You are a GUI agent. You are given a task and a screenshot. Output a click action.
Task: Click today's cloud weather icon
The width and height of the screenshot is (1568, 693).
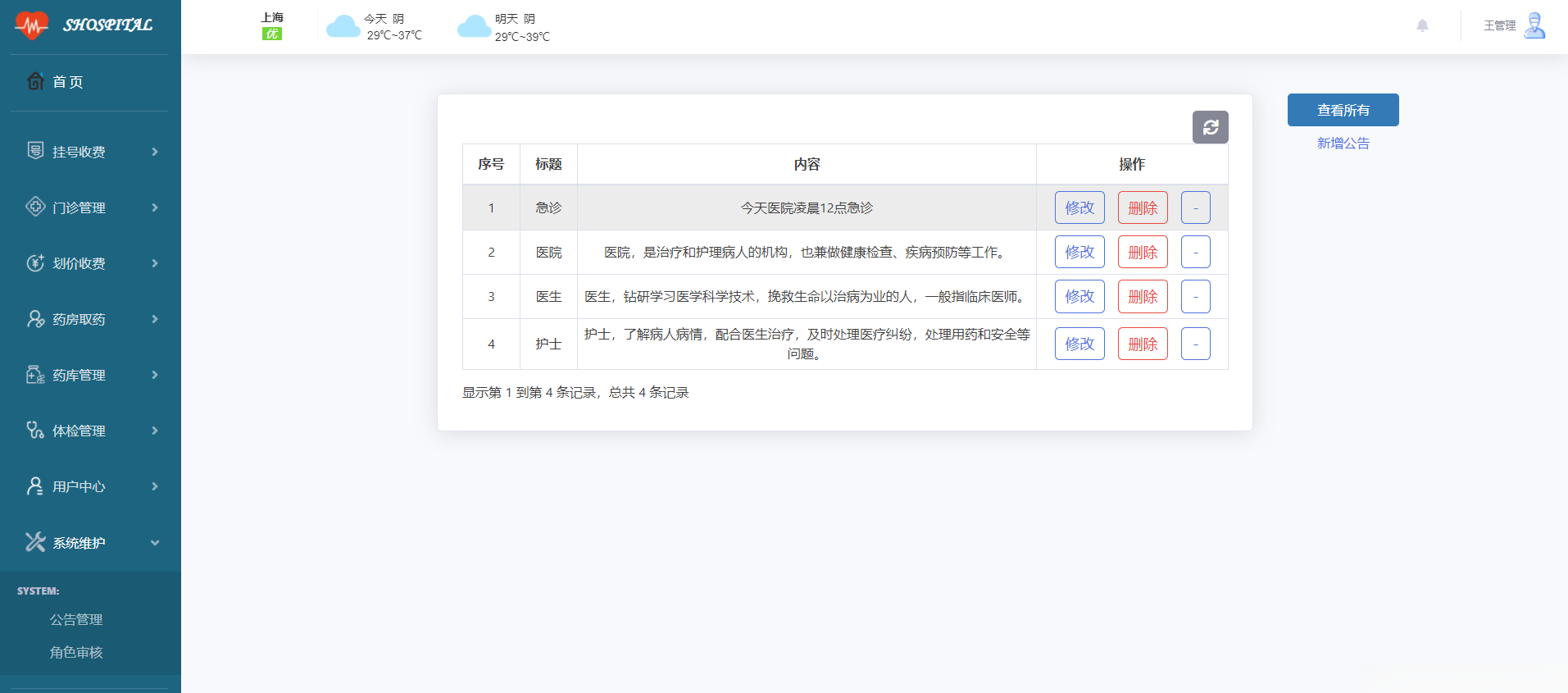(343, 27)
